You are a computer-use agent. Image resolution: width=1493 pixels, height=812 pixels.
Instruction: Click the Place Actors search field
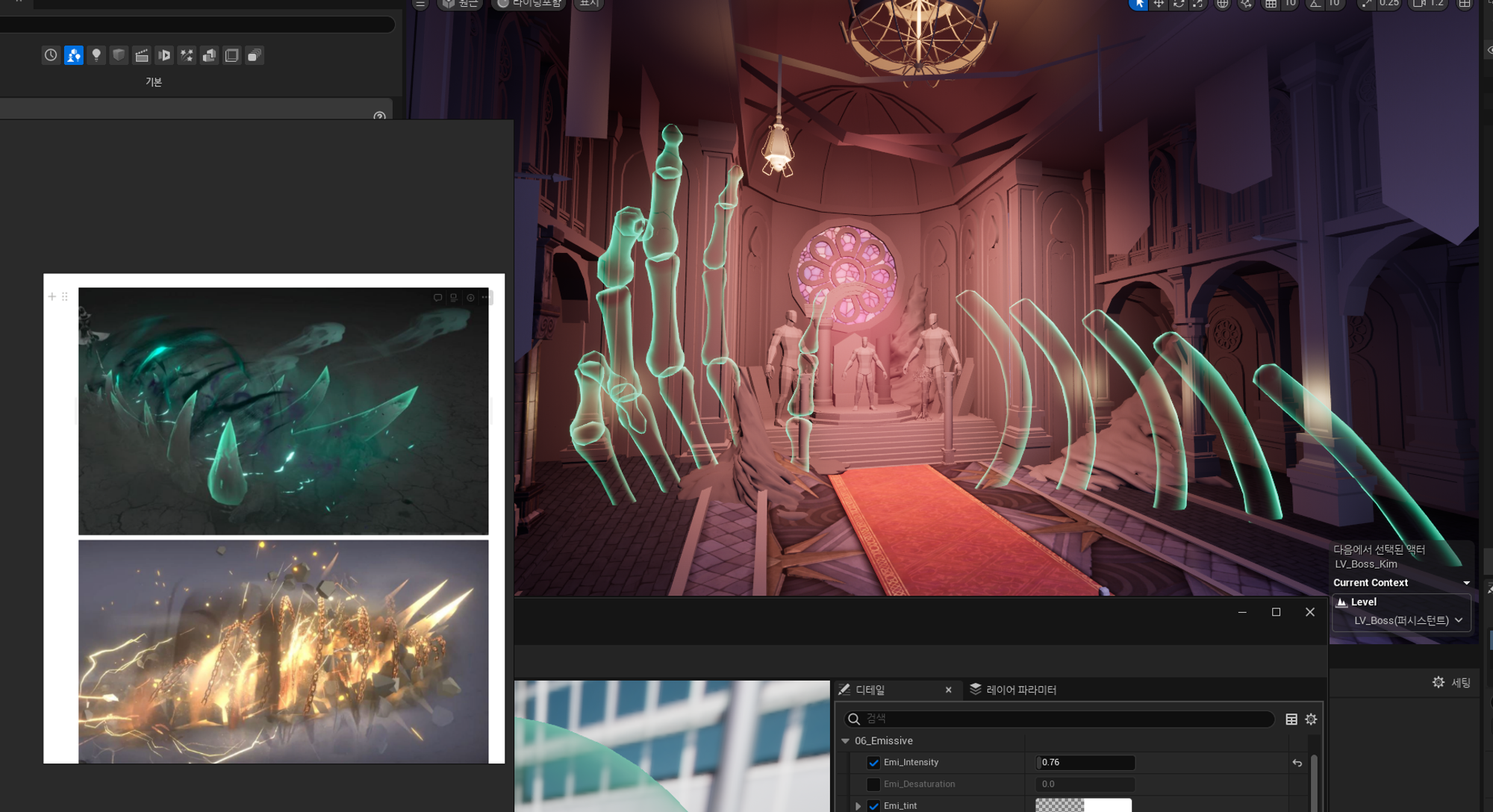click(196, 25)
